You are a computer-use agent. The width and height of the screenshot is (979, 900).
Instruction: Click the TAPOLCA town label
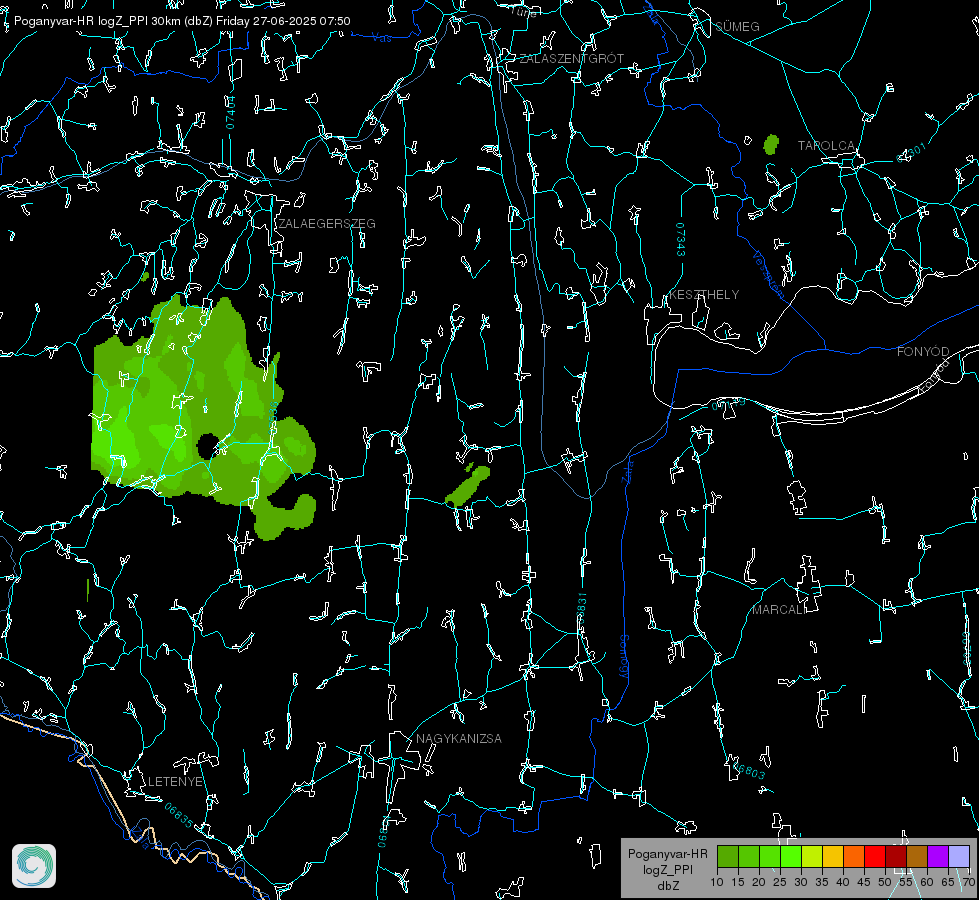[826, 146]
